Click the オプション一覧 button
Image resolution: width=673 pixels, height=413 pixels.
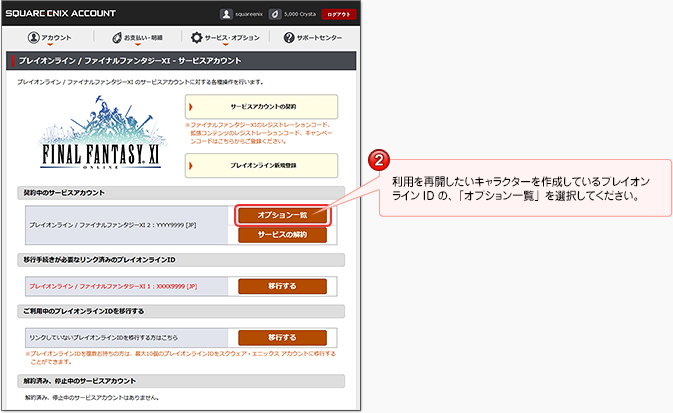[282, 215]
